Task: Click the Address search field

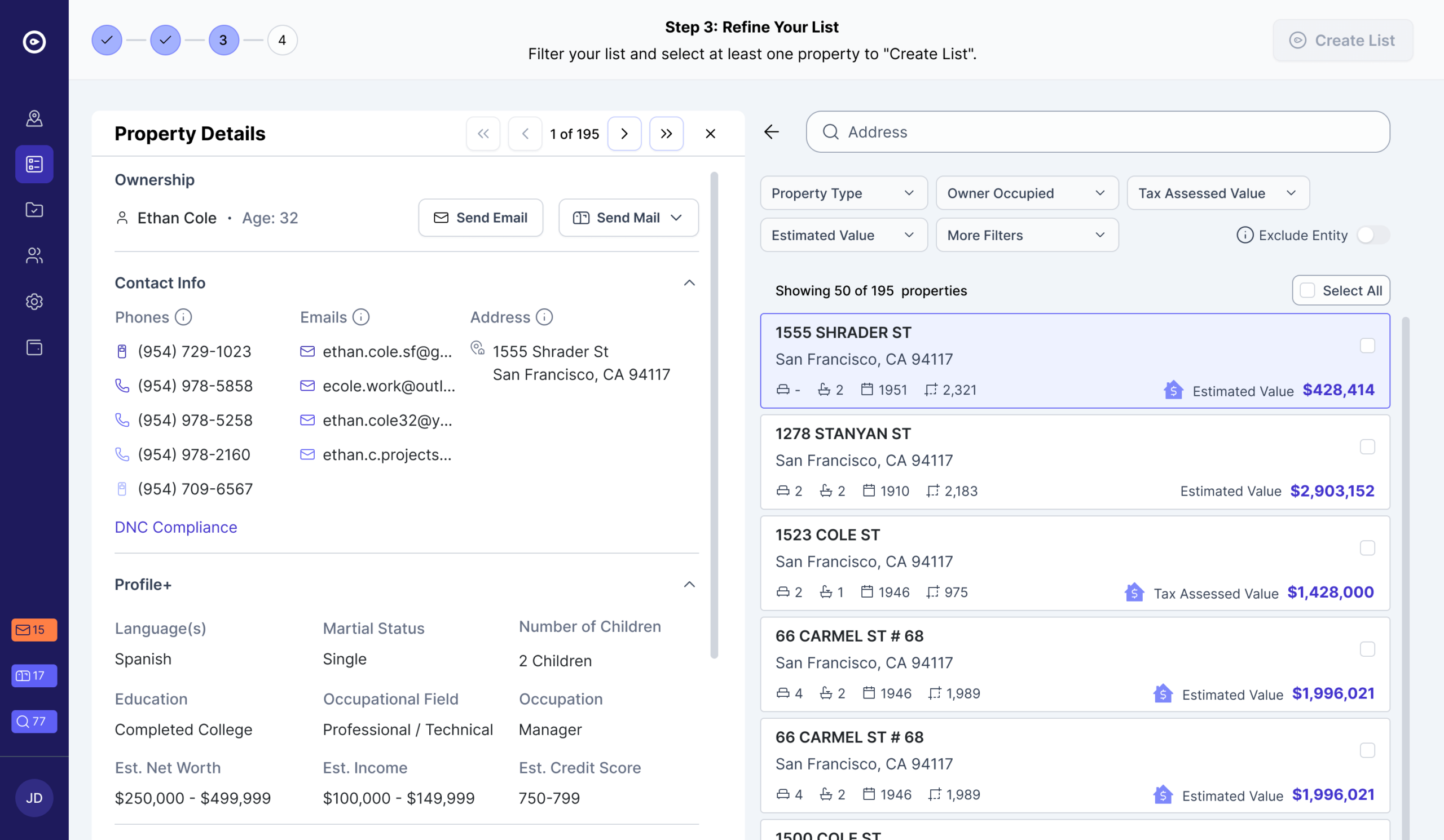Action: coord(1097,132)
